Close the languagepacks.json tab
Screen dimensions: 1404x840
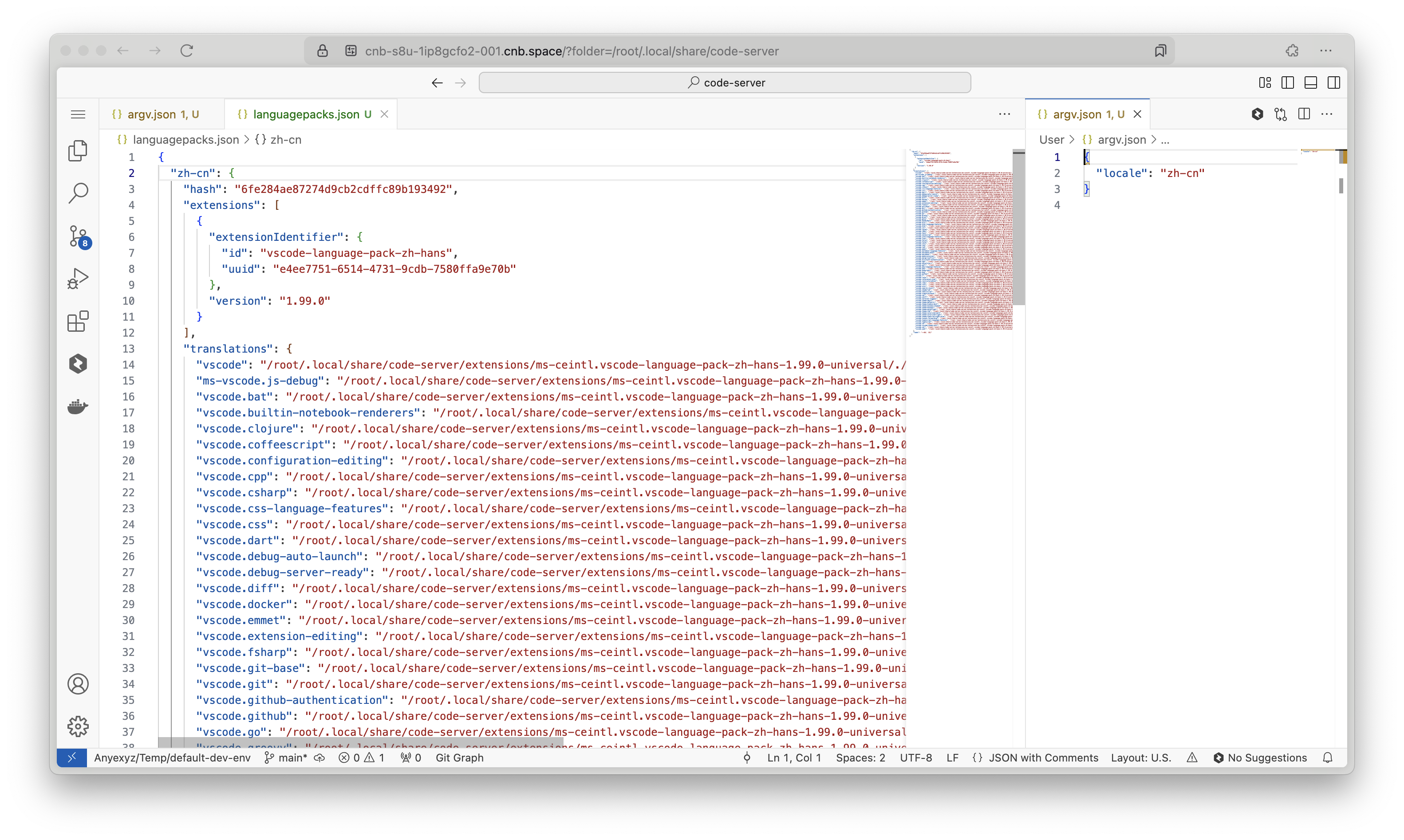[385, 114]
